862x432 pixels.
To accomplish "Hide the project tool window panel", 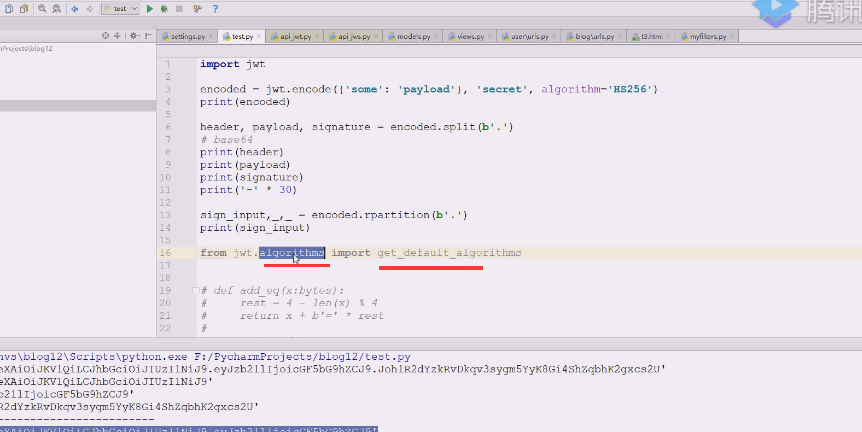I will coord(148,36).
